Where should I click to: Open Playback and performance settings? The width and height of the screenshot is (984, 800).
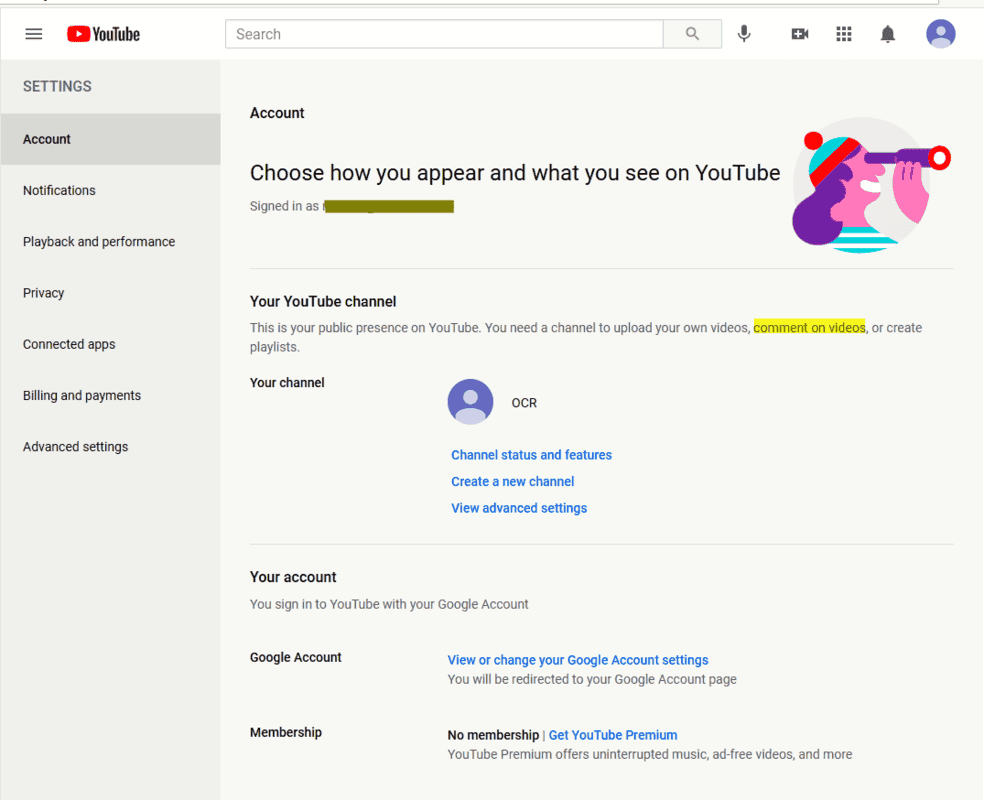[110, 242]
